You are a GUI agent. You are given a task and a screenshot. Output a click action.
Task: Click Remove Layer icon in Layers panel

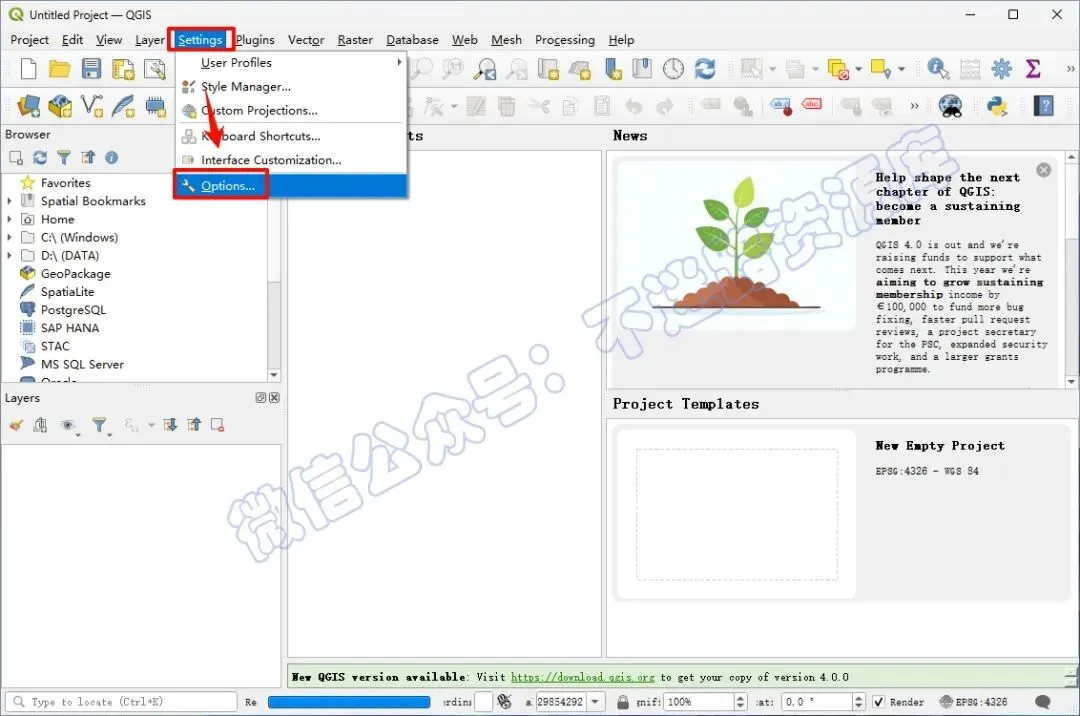coord(217,425)
